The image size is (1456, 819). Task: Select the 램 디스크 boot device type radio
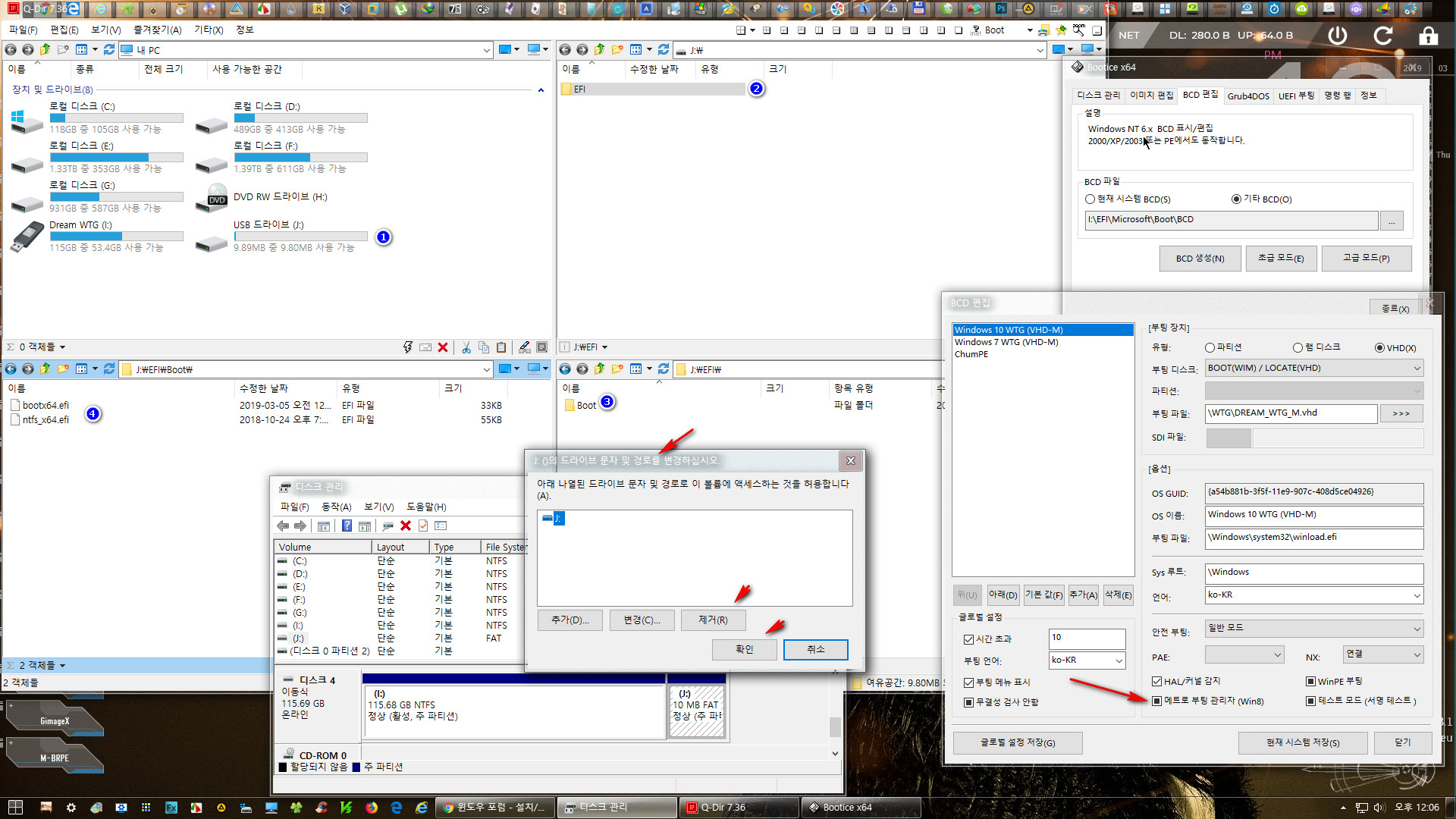click(x=1298, y=348)
